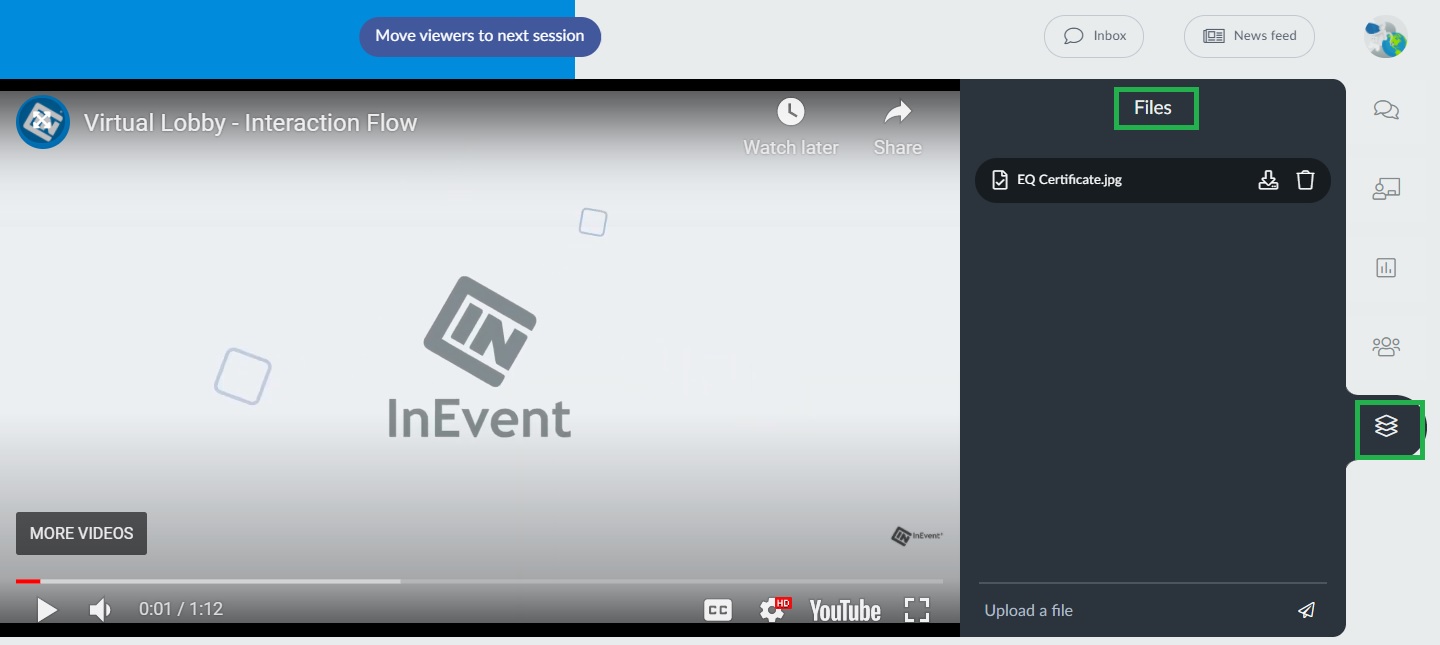Mute the video volume
This screenshot has height=645, width=1440.
[x=100, y=609]
